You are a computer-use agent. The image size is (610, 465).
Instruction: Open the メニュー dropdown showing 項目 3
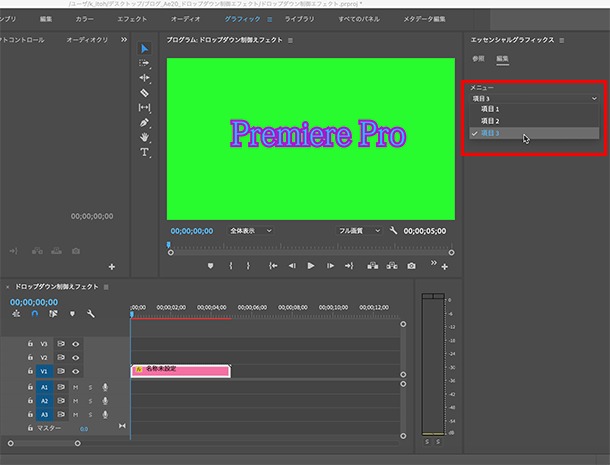[x=534, y=98]
